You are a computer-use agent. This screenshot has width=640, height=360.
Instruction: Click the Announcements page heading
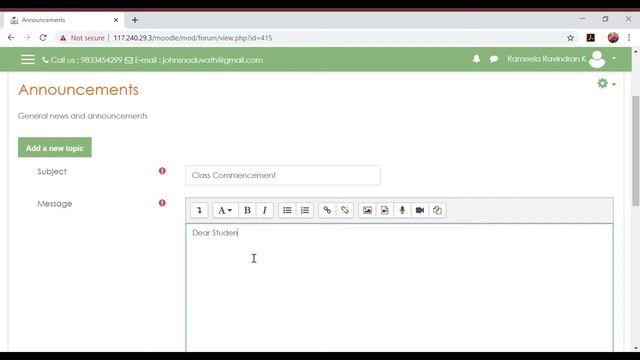(x=78, y=90)
